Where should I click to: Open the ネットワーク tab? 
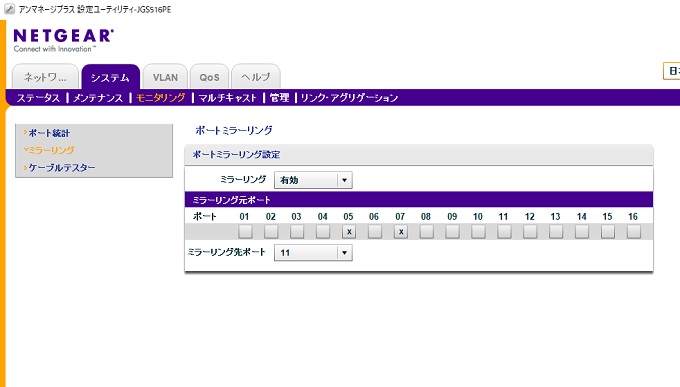point(45,77)
